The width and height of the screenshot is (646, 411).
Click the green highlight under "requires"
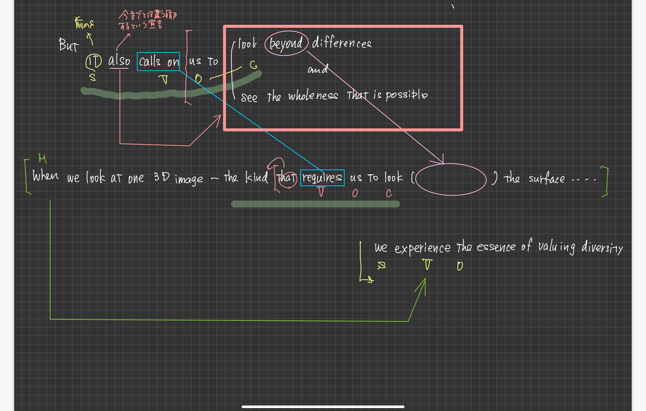315,204
